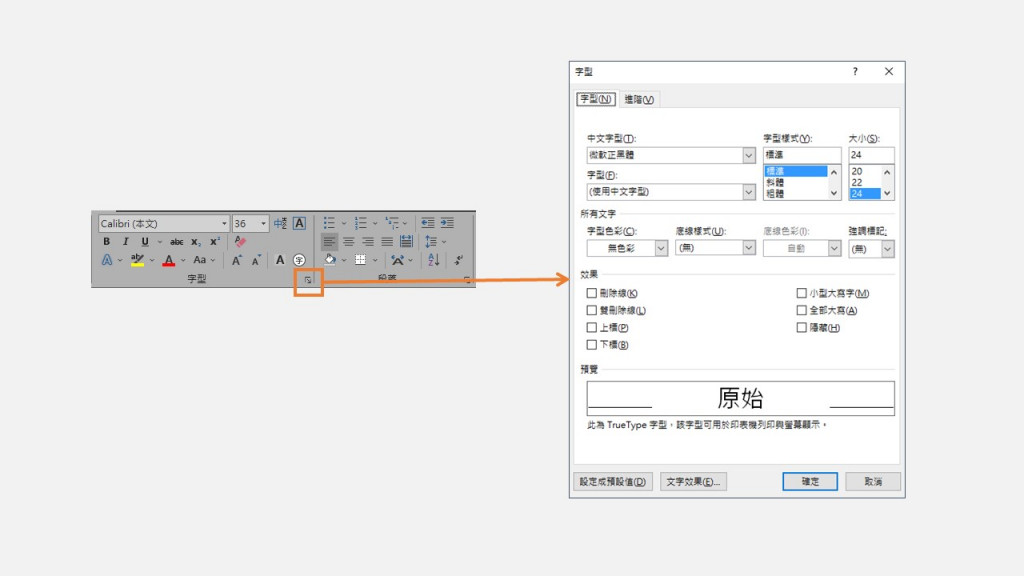
Task: Select 斜體 in the font style list
Action: (795, 183)
